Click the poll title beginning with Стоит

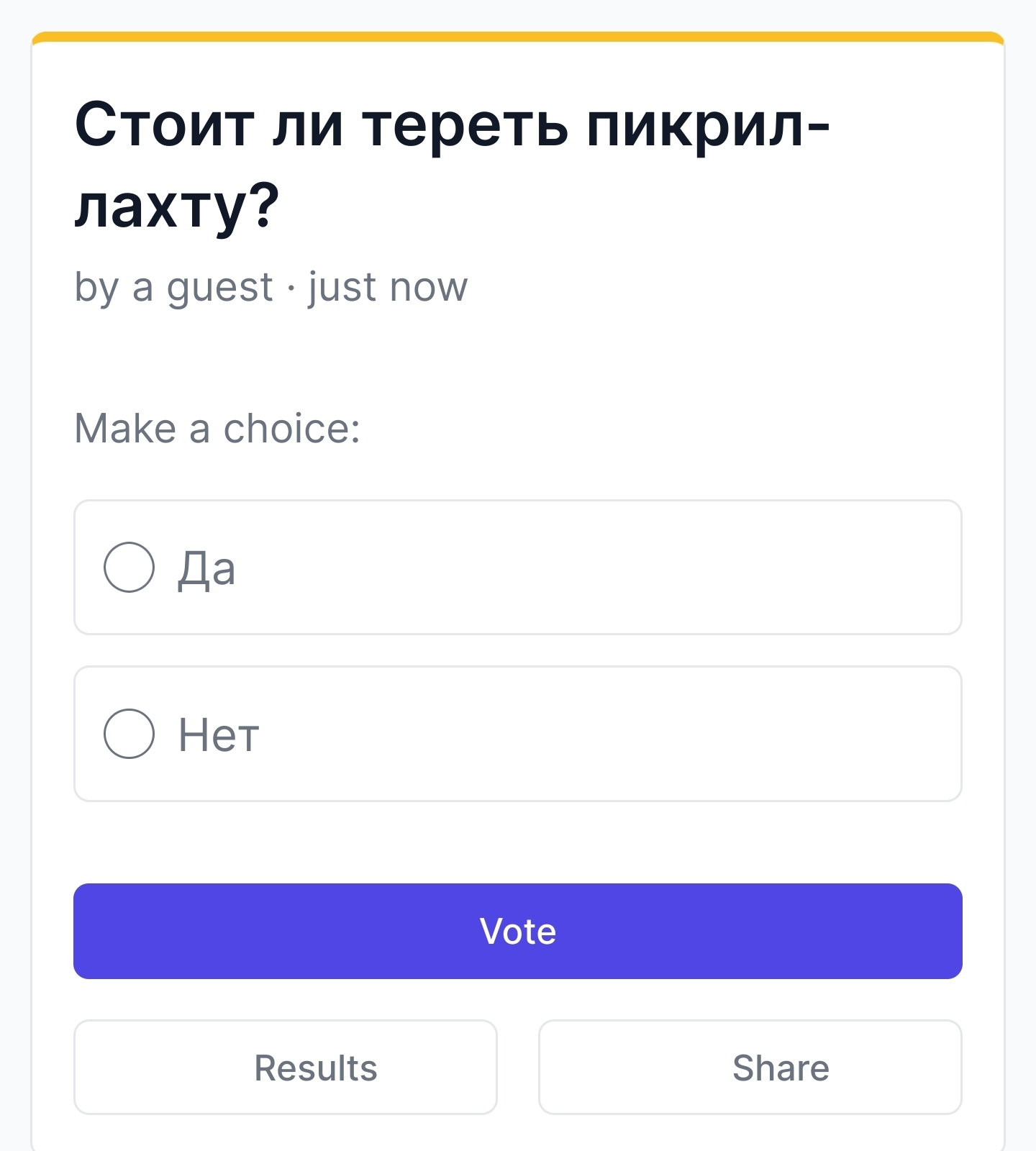pyautogui.click(x=452, y=125)
